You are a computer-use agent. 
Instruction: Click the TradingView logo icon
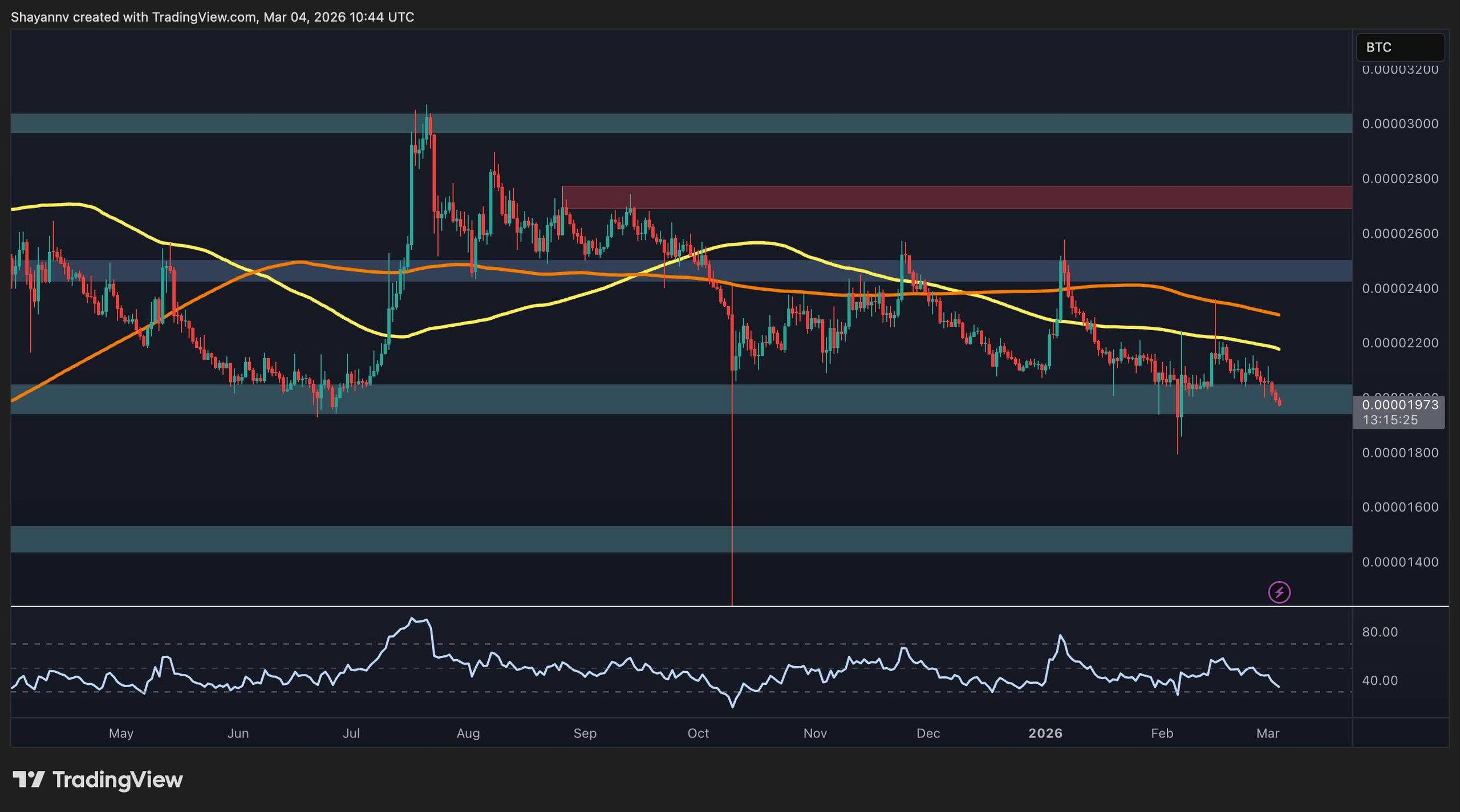point(29,779)
